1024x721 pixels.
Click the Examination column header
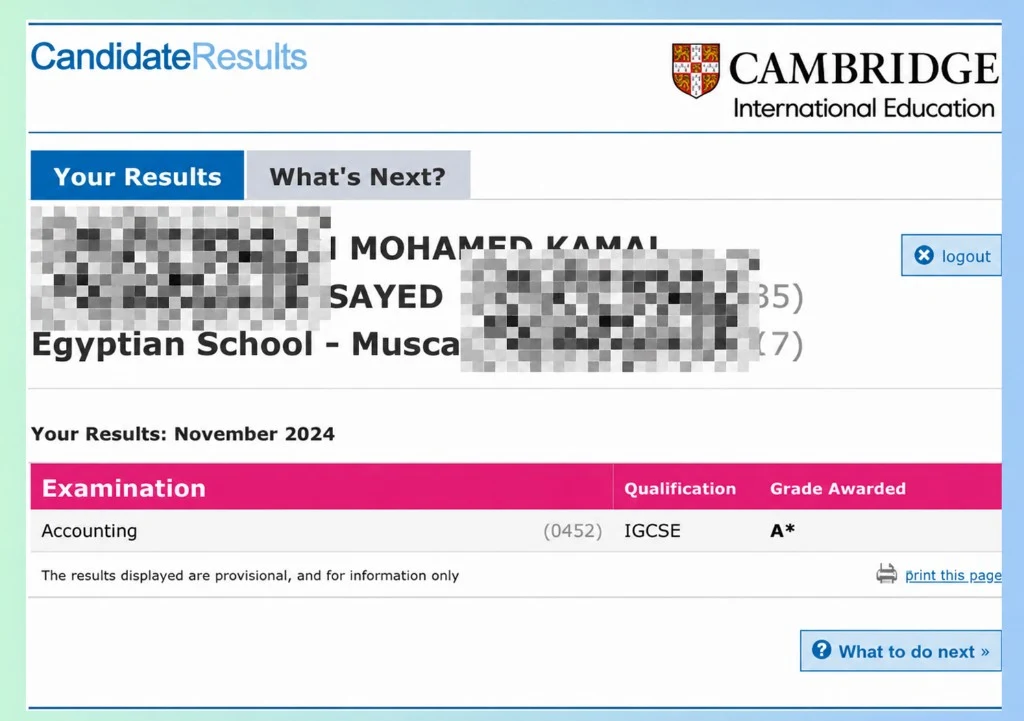pyautogui.click(x=123, y=488)
